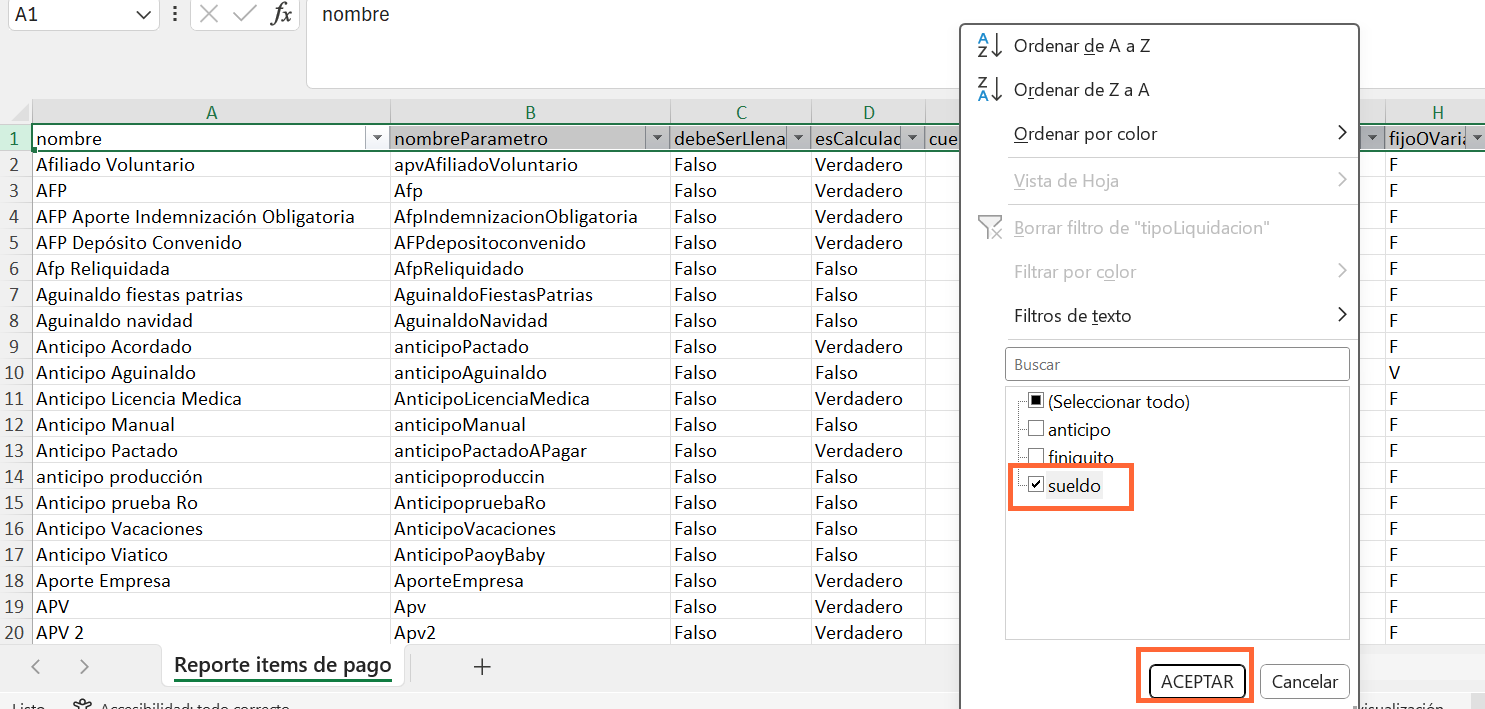
Task: Click cell 'Anticipo Acordado'
Action: [211, 346]
